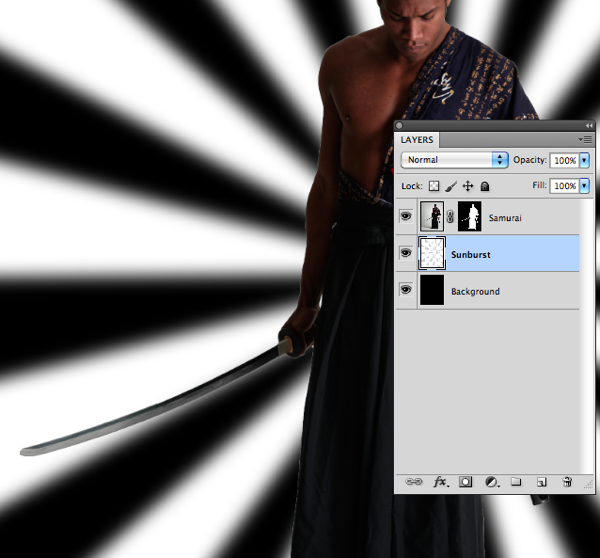
Task: Select the Samurai layer name
Action: [x=505, y=218]
